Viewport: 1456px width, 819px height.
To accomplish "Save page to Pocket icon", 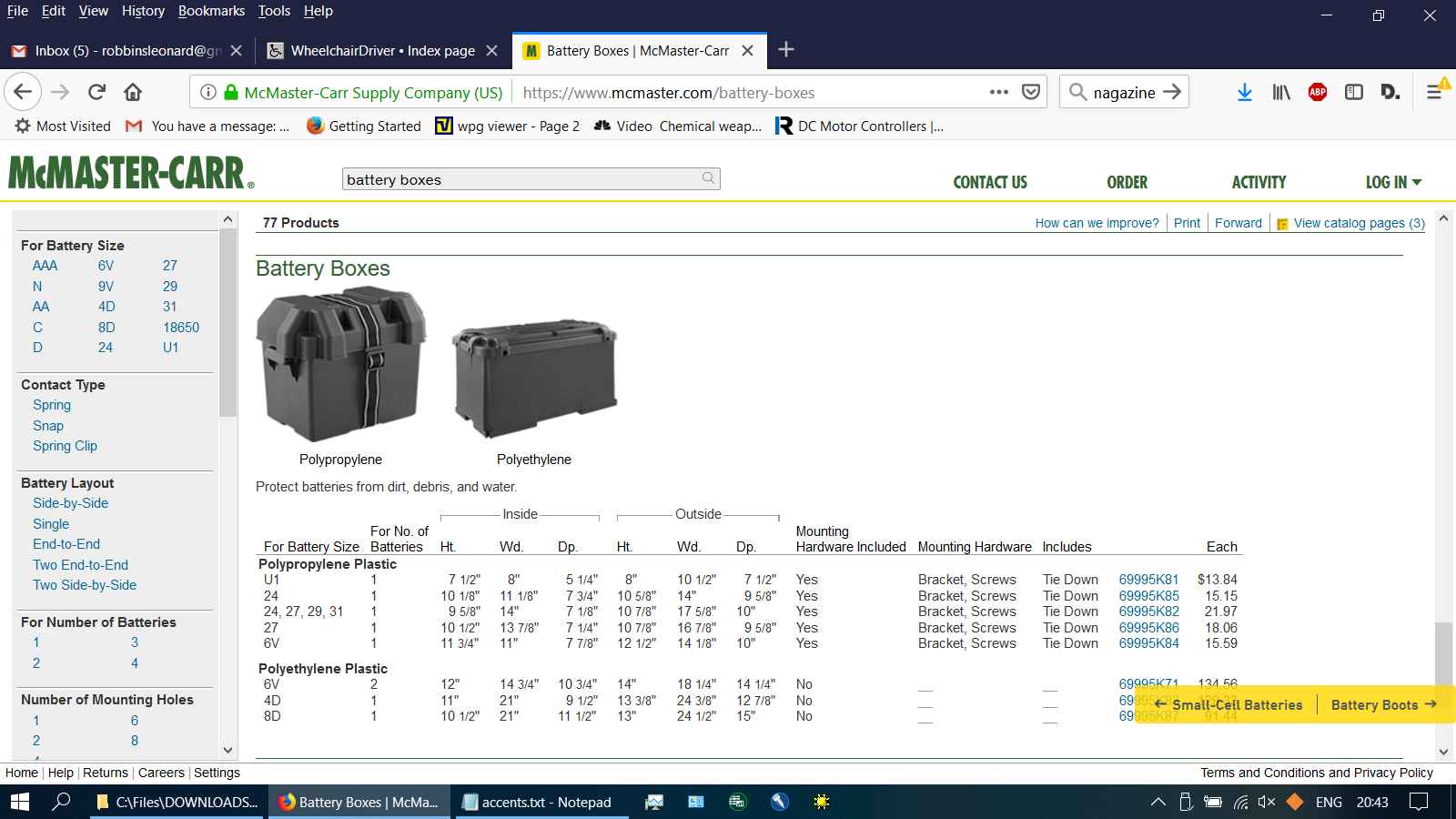I will pos(1031,92).
